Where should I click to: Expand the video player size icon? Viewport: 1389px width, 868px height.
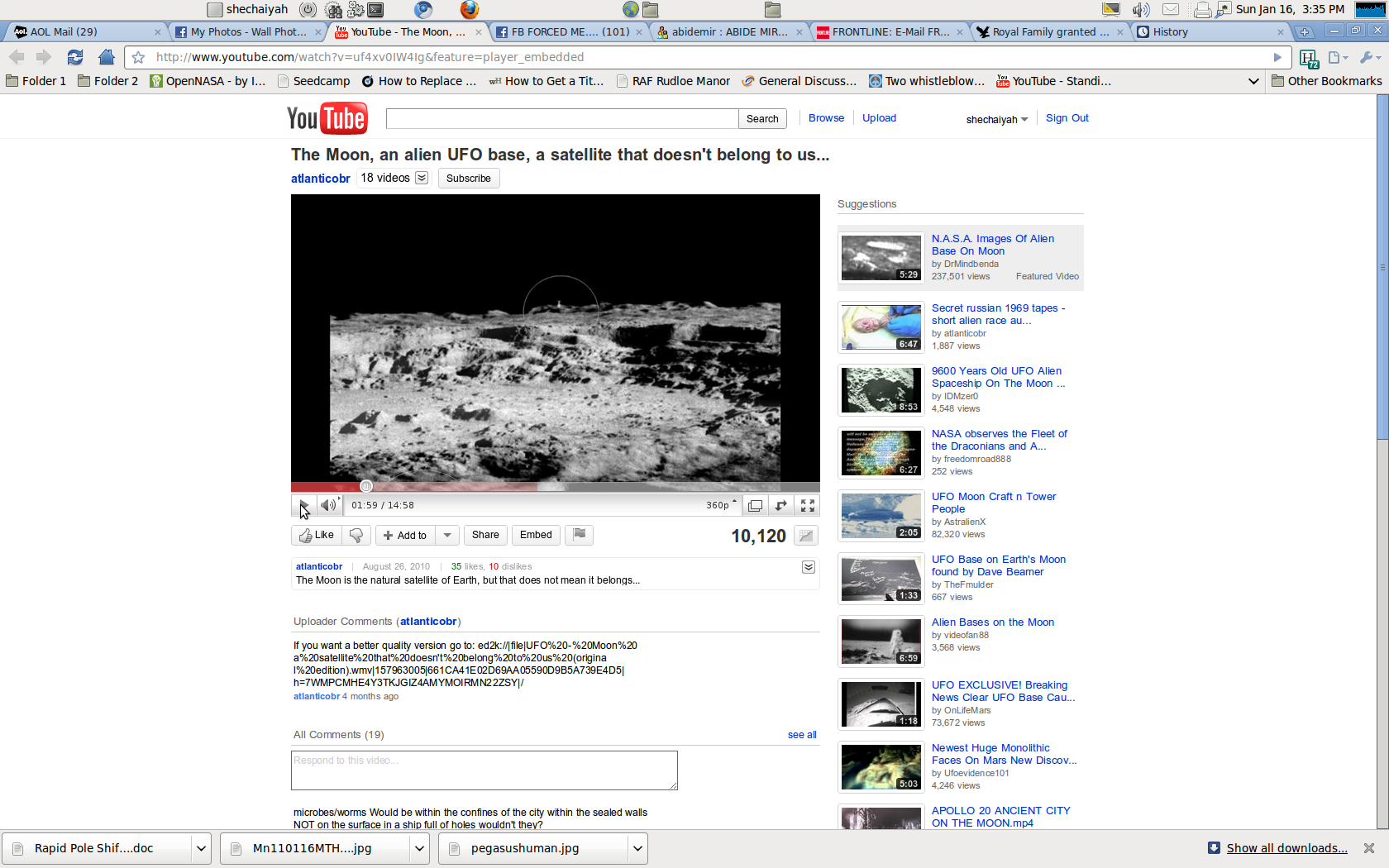781,505
